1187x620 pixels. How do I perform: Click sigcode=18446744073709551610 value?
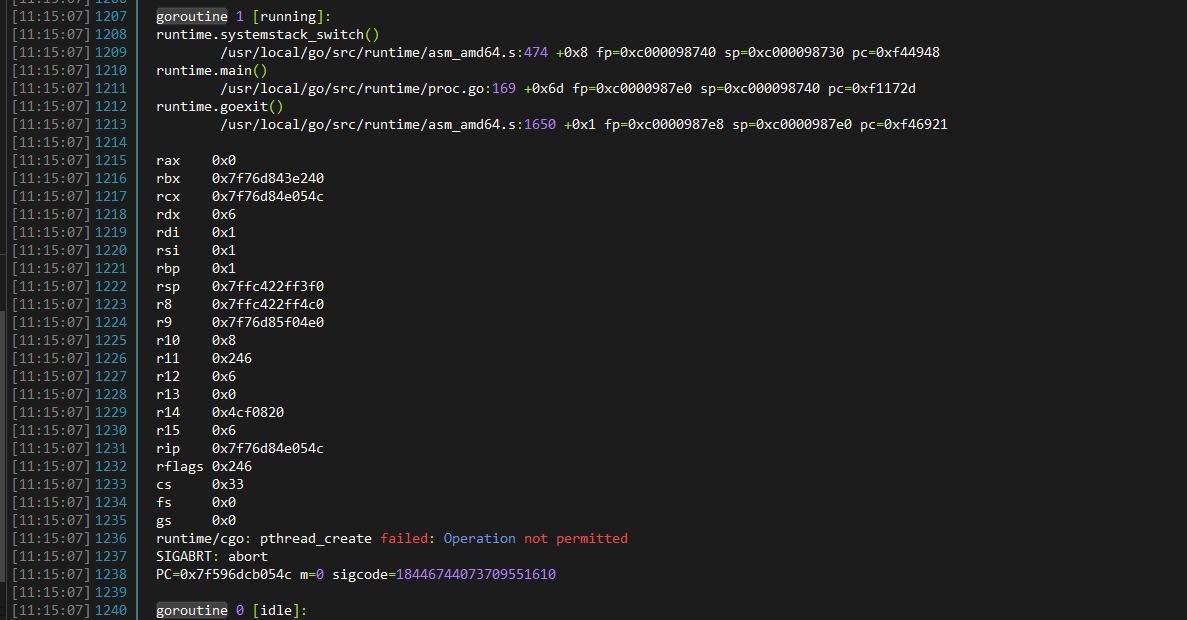point(444,575)
